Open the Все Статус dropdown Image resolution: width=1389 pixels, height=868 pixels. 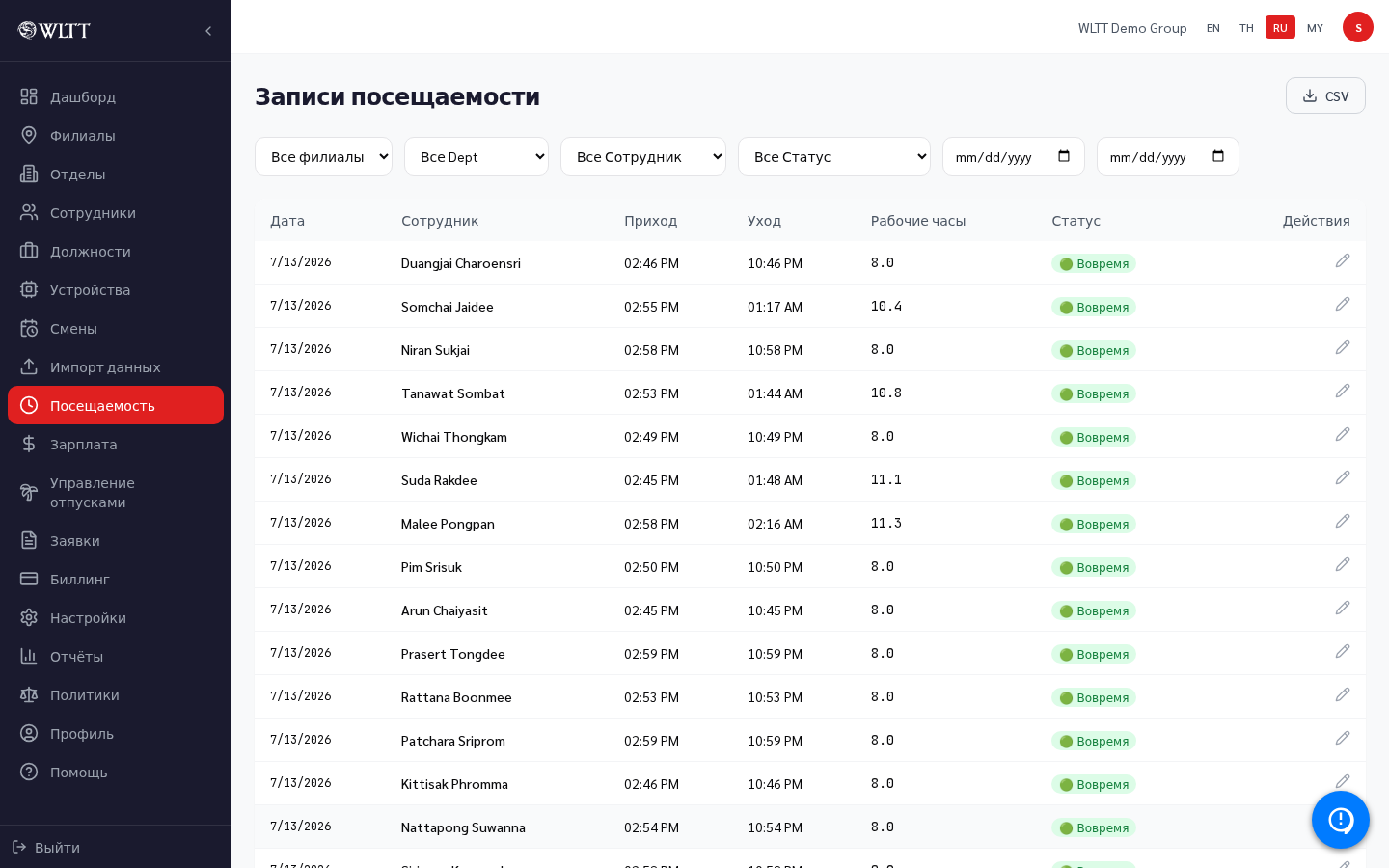834,156
